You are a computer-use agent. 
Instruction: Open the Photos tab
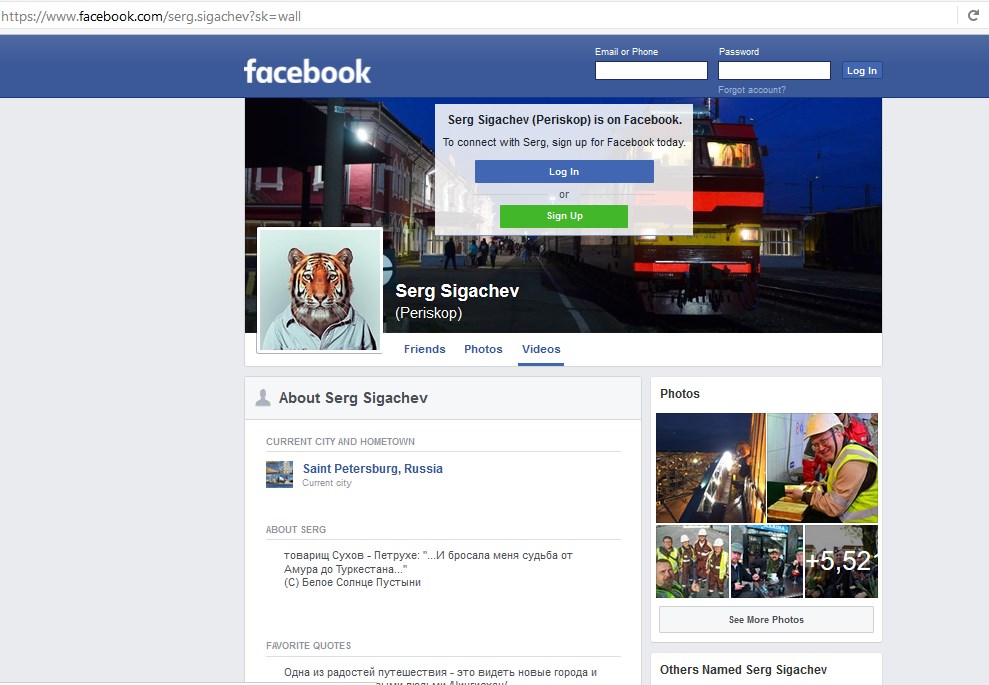pos(483,349)
